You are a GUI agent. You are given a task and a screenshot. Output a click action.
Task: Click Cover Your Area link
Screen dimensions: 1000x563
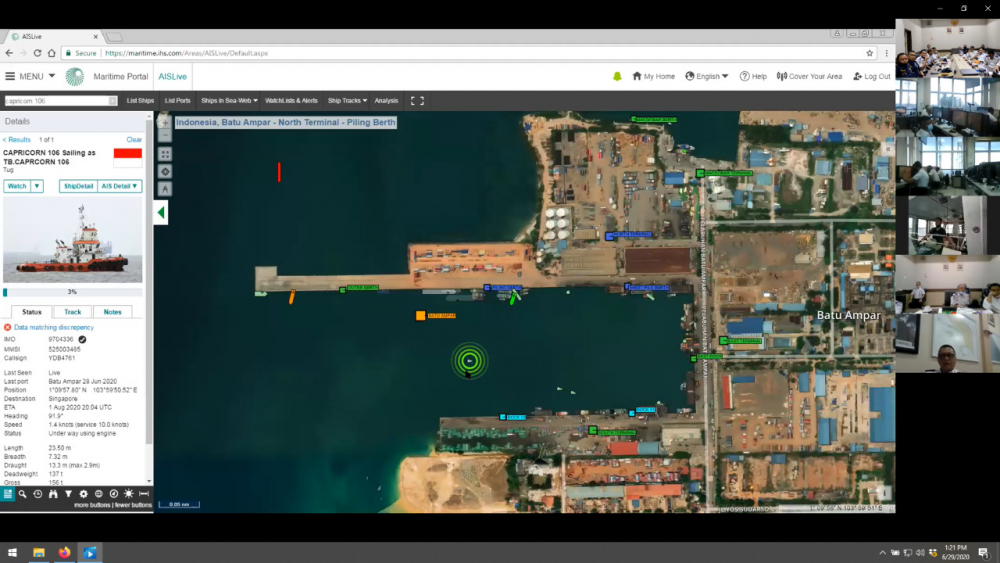click(809, 77)
